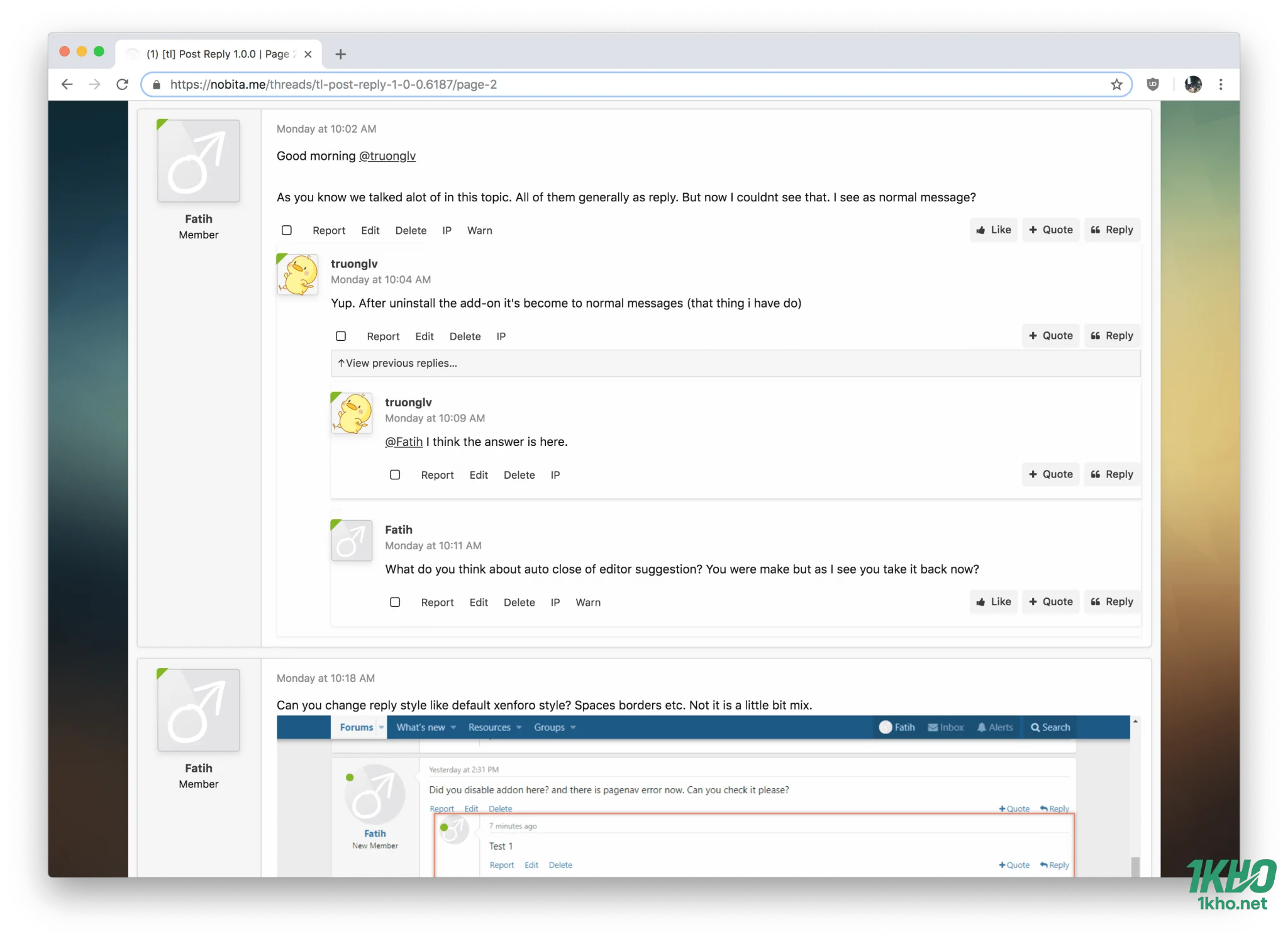Reply to truonglv's 10:09 AM message

(1112, 474)
